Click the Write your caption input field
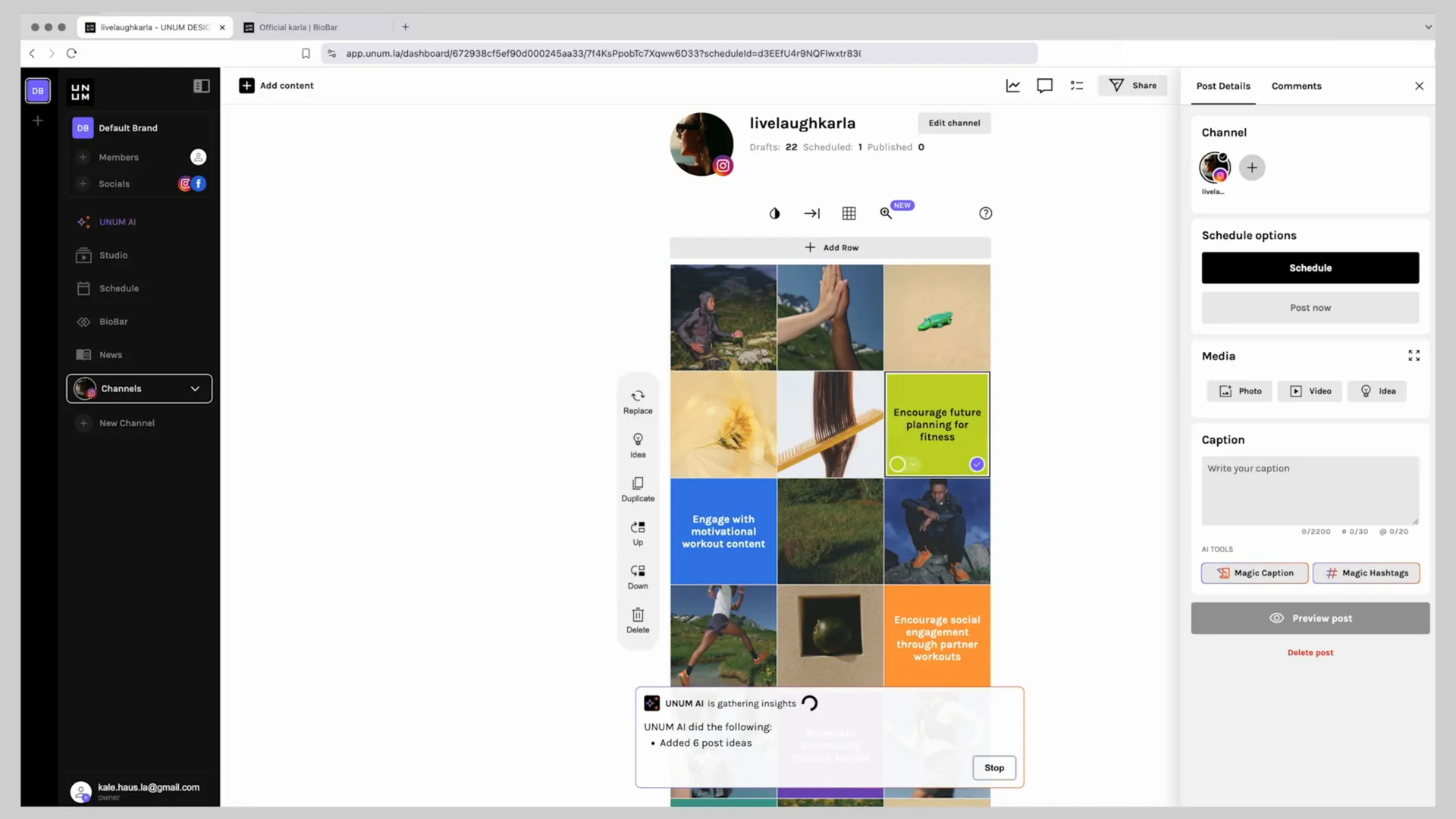This screenshot has height=819, width=1456. (x=1310, y=489)
